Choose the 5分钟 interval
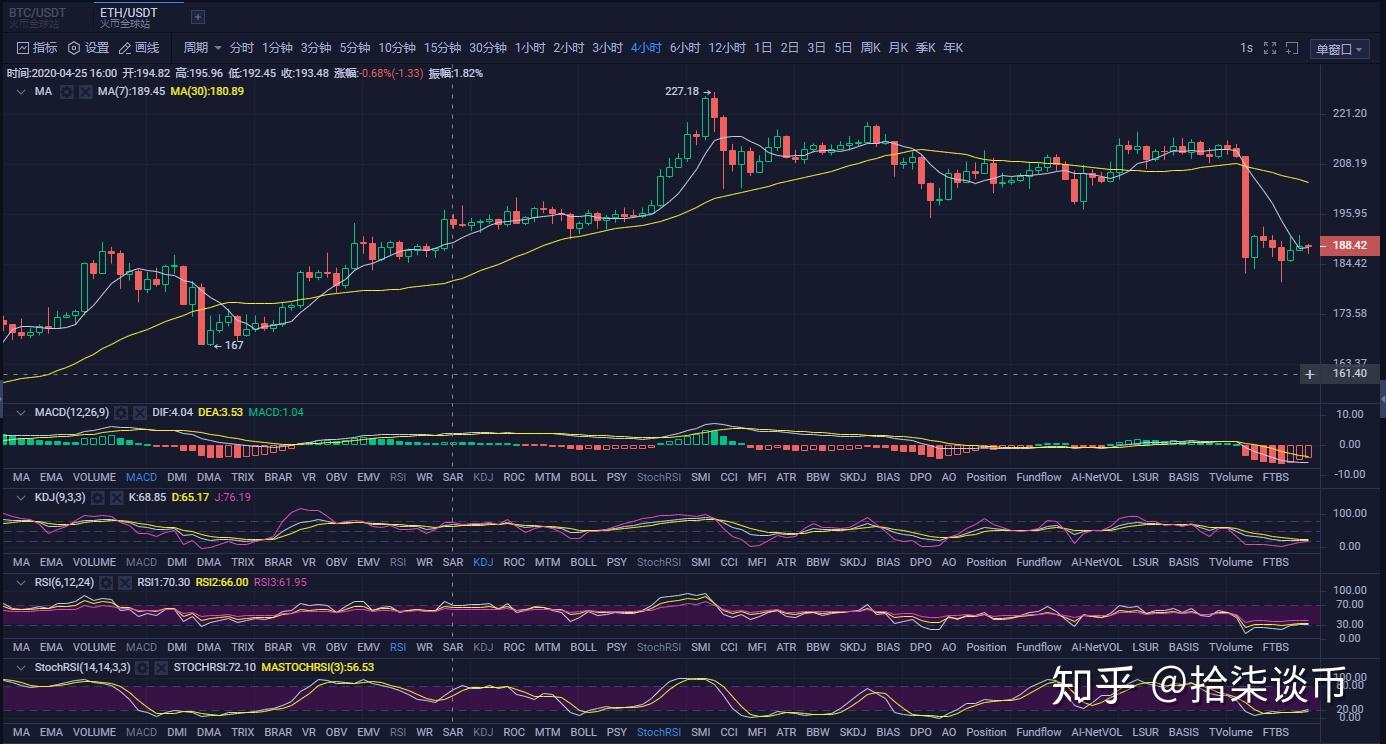Image resolution: width=1386 pixels, height=744 pixels. [x=355, y=48]
